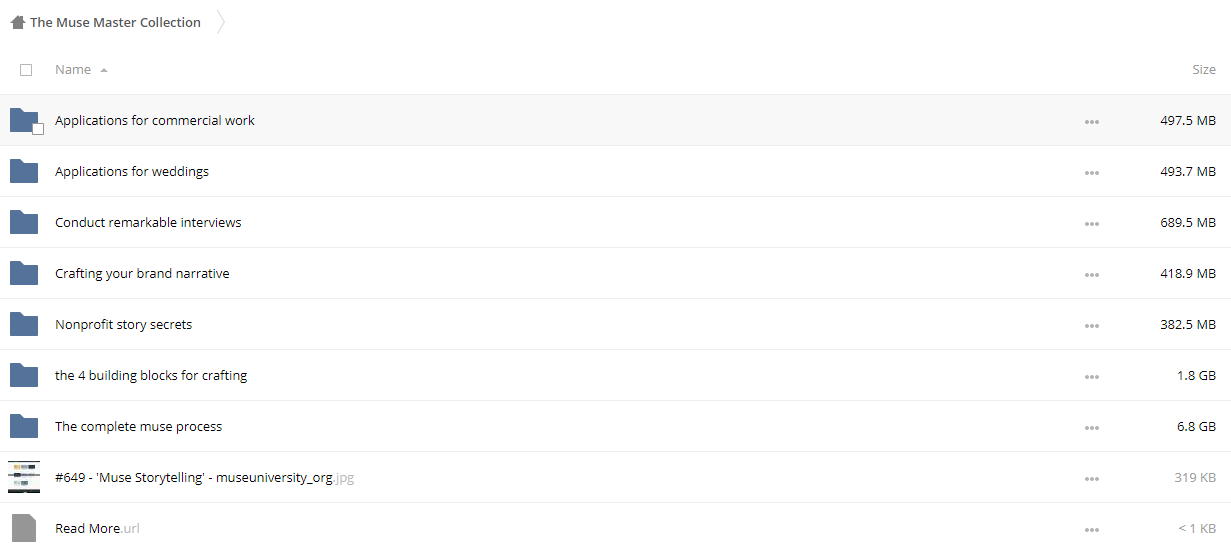Viewport: 1231px width, 553px height.
Task: Show the actions menu for Read More.url
Action: [1091, 529]
